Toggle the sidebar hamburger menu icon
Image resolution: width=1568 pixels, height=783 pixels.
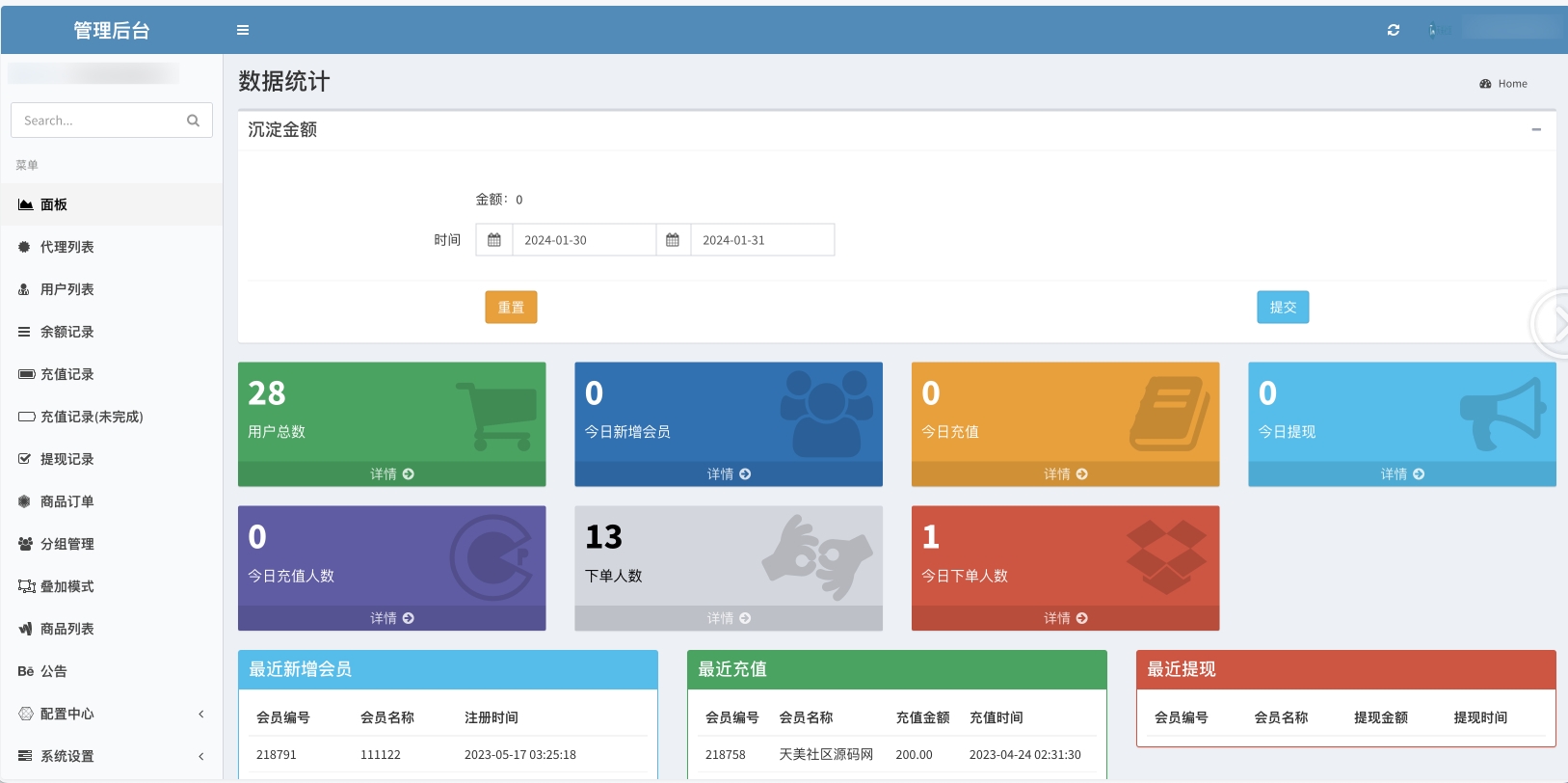coord(243,30)
